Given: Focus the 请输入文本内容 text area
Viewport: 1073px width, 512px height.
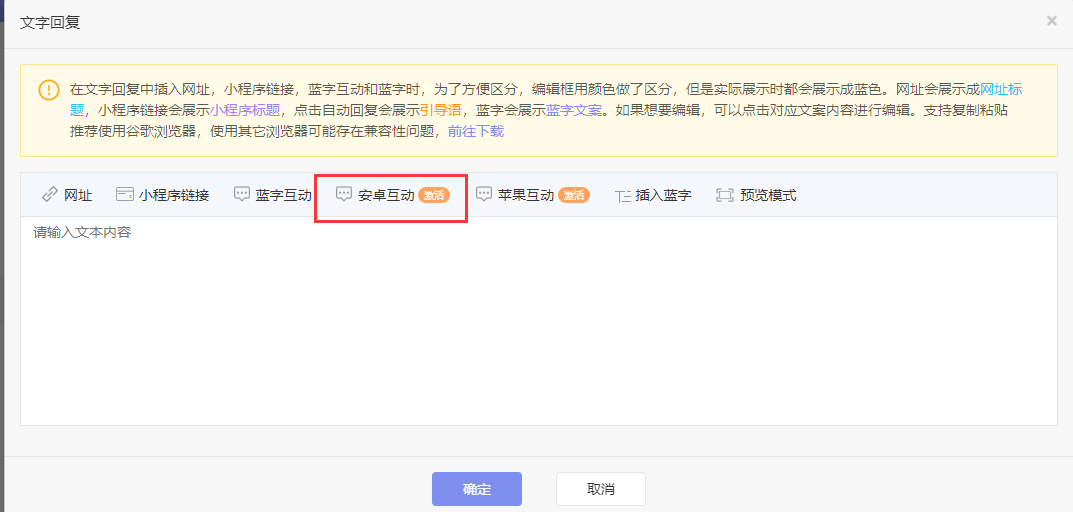Looking at the screenshot, I should point(539,320).
